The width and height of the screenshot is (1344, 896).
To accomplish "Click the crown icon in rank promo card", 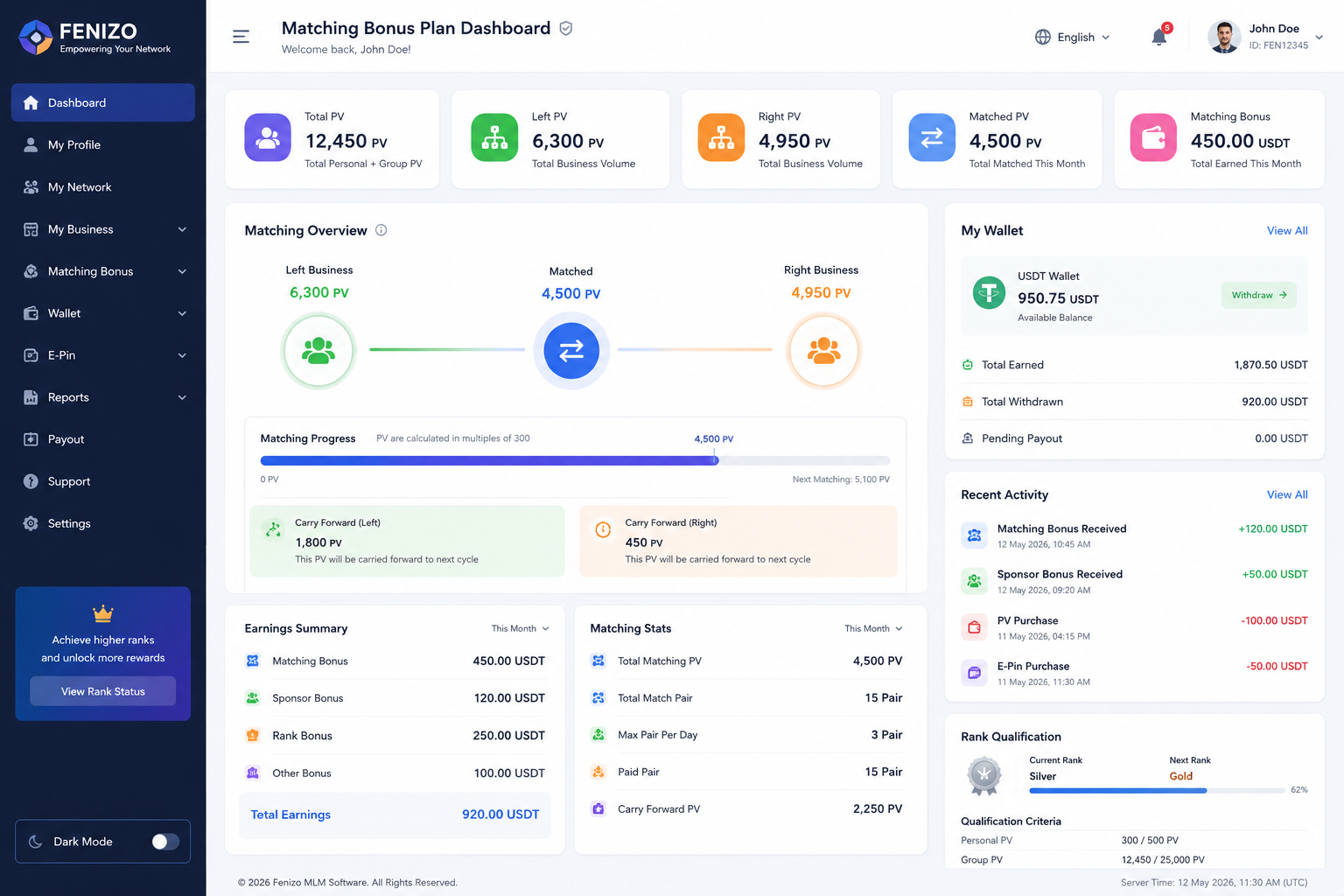I will tap(103, 612).
